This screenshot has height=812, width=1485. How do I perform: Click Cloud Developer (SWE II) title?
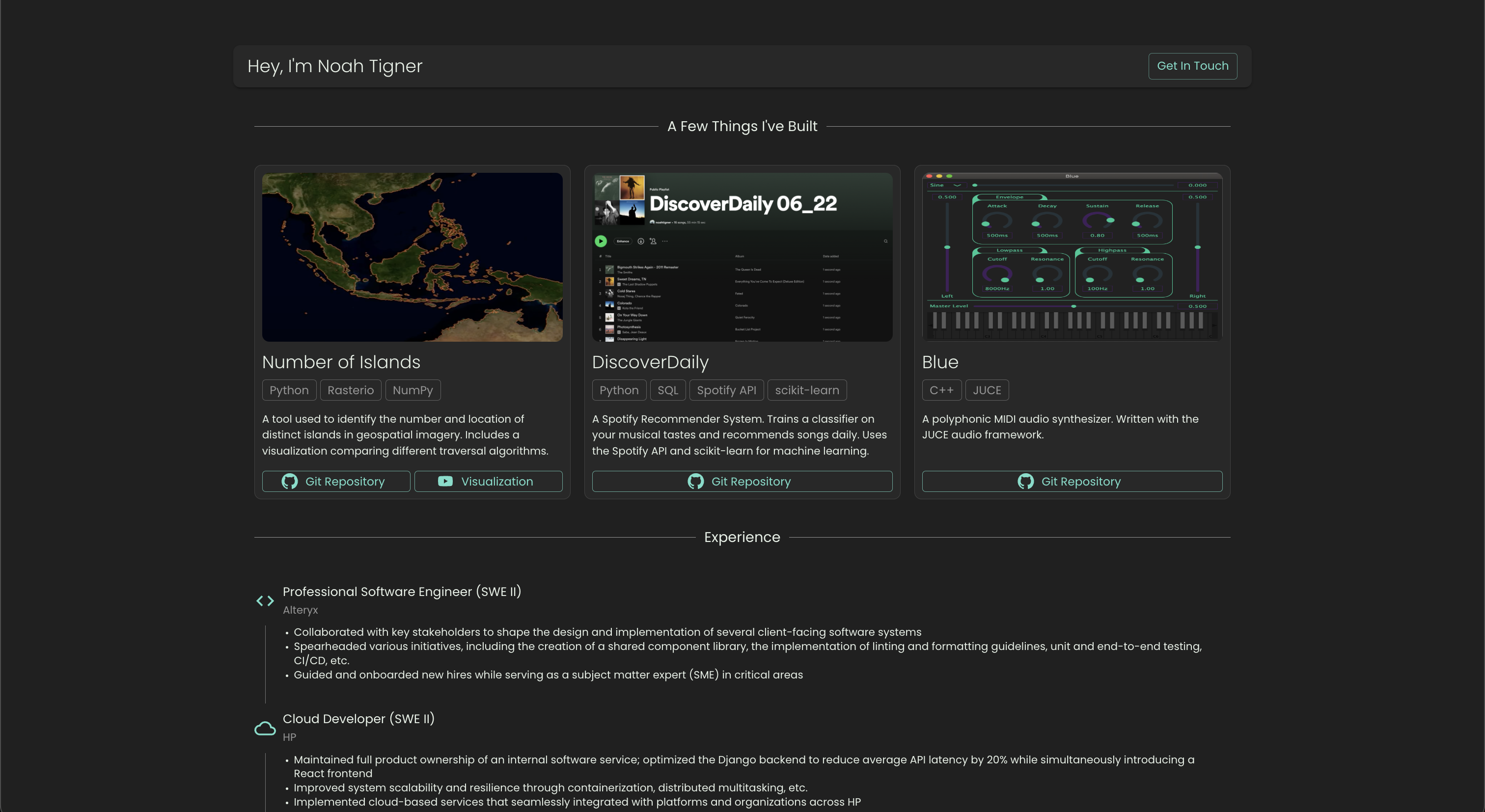[x=358, y=719]
